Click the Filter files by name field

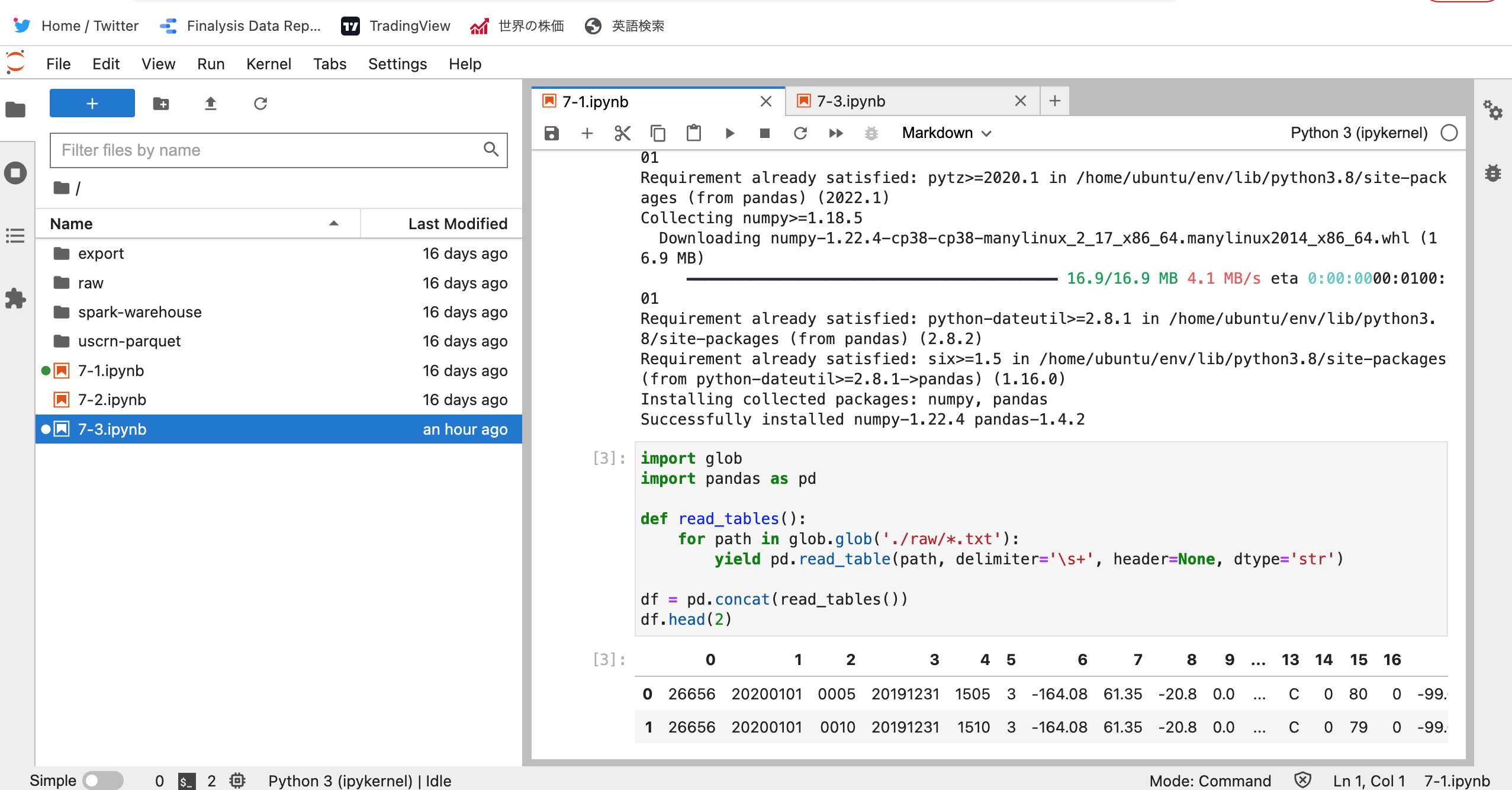pos(278,150)
